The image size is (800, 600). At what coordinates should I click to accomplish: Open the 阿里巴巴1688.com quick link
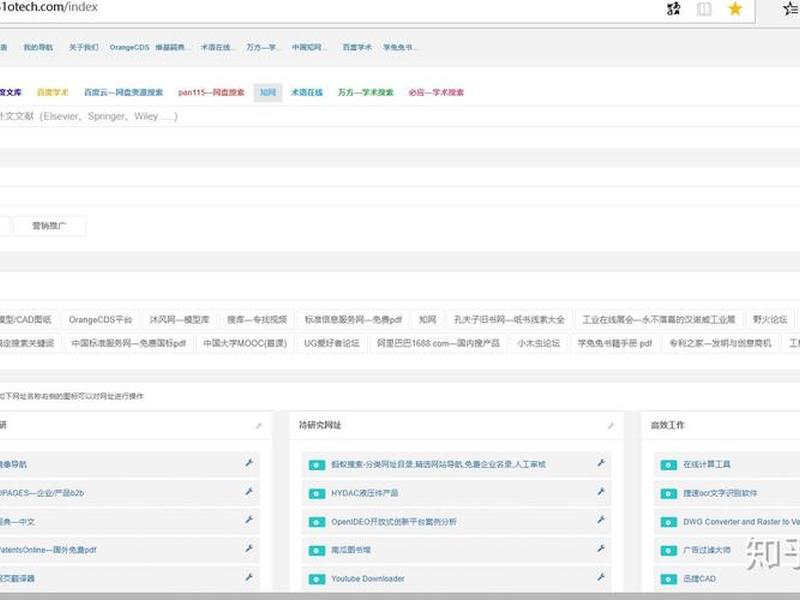click(438, 343)
